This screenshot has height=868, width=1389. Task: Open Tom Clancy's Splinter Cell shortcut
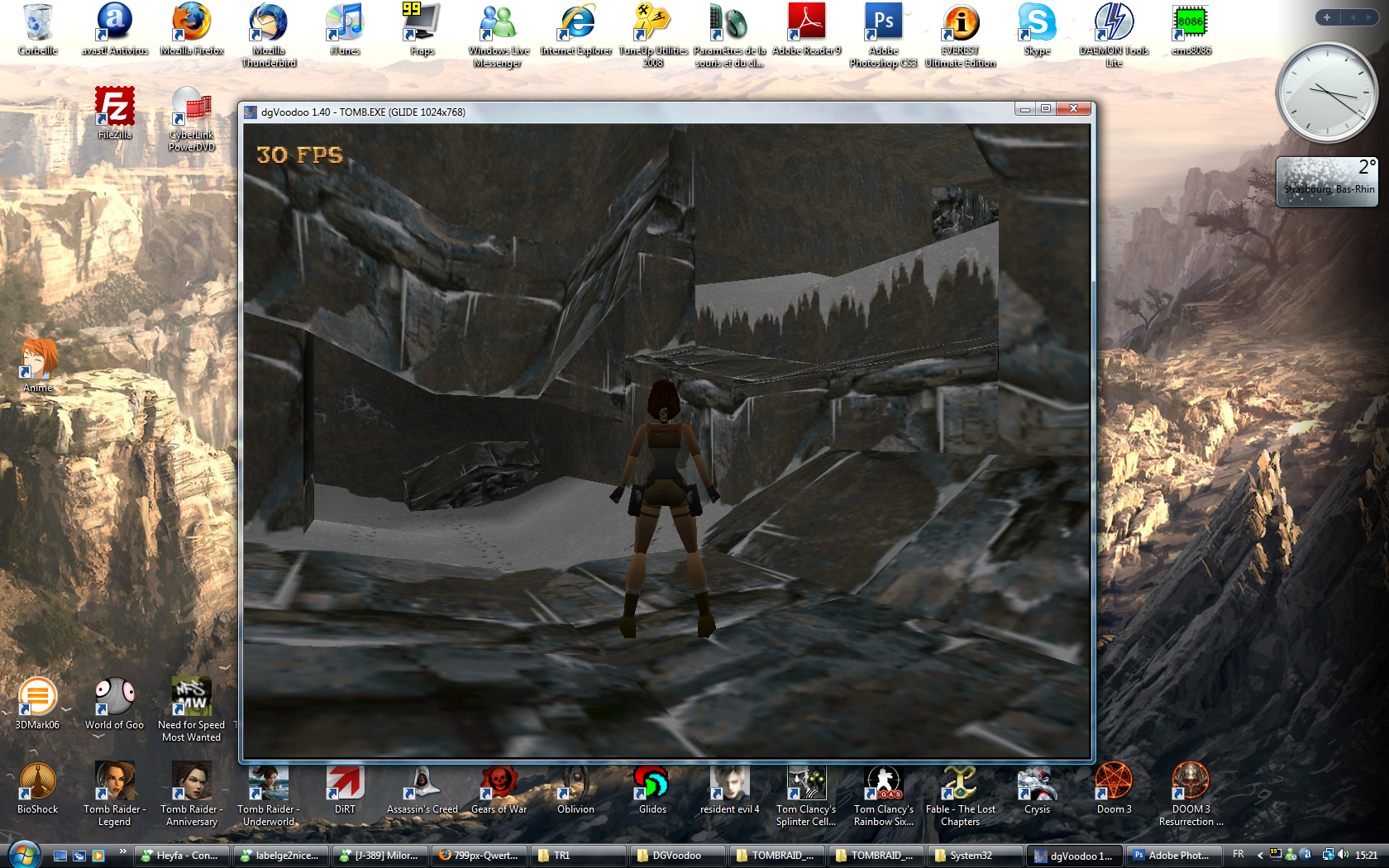tap(807, 794)
